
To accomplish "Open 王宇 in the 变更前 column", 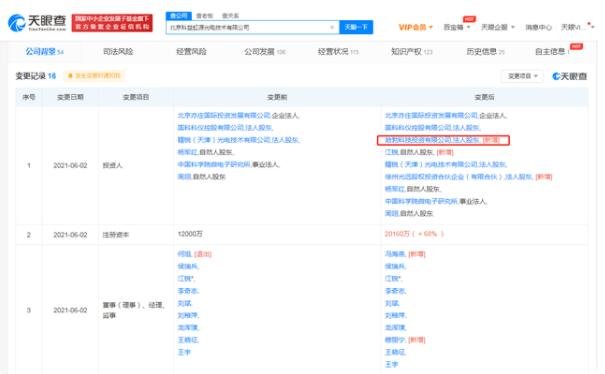I will click(184, 352).
